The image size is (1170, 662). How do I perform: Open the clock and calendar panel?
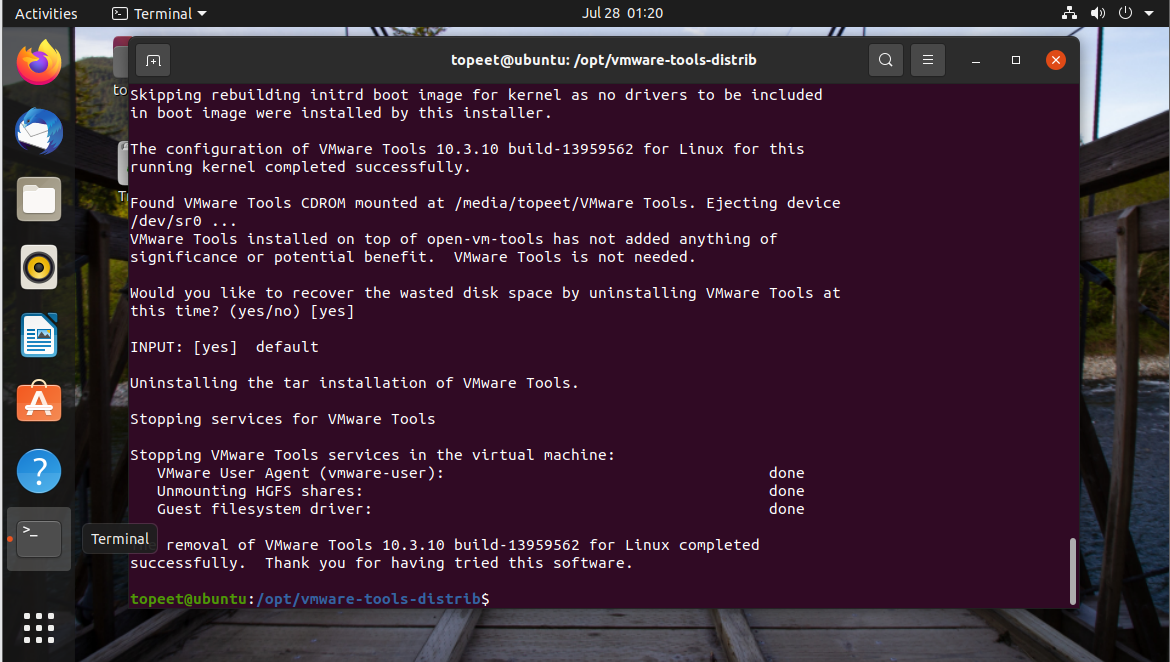622,13
